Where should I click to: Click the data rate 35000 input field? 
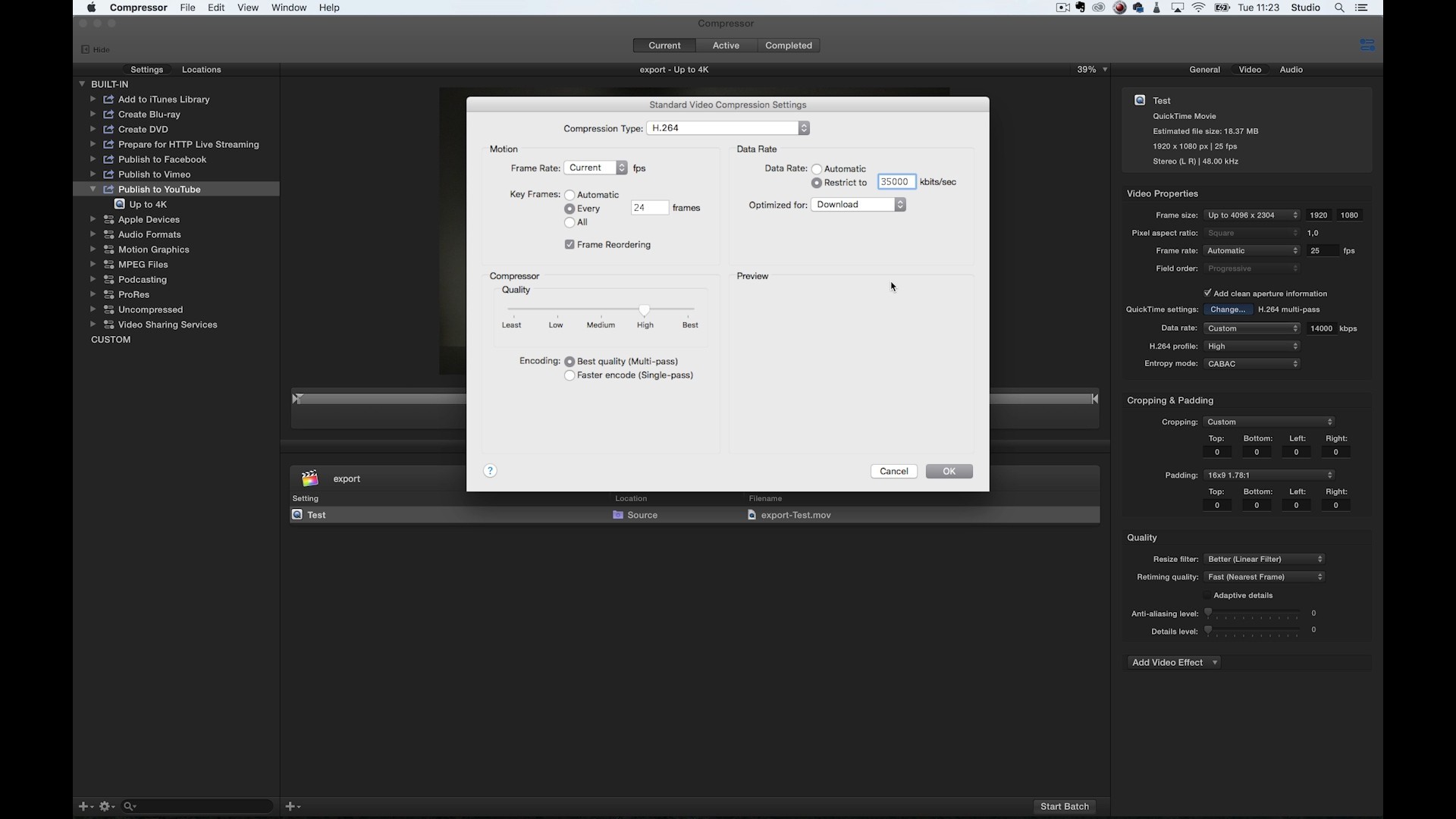point(896,182)
